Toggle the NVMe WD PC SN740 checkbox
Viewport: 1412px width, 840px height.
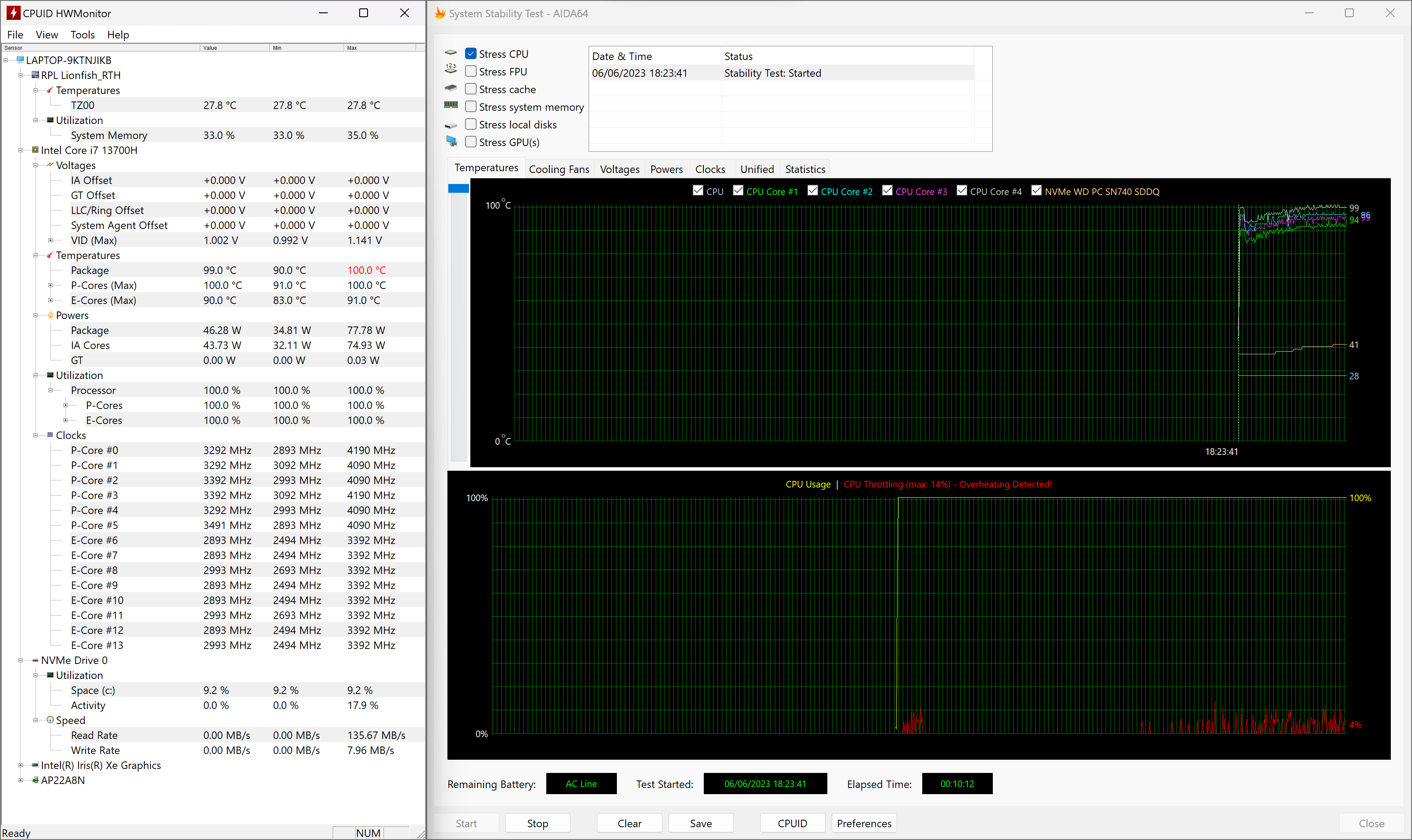1036,191
